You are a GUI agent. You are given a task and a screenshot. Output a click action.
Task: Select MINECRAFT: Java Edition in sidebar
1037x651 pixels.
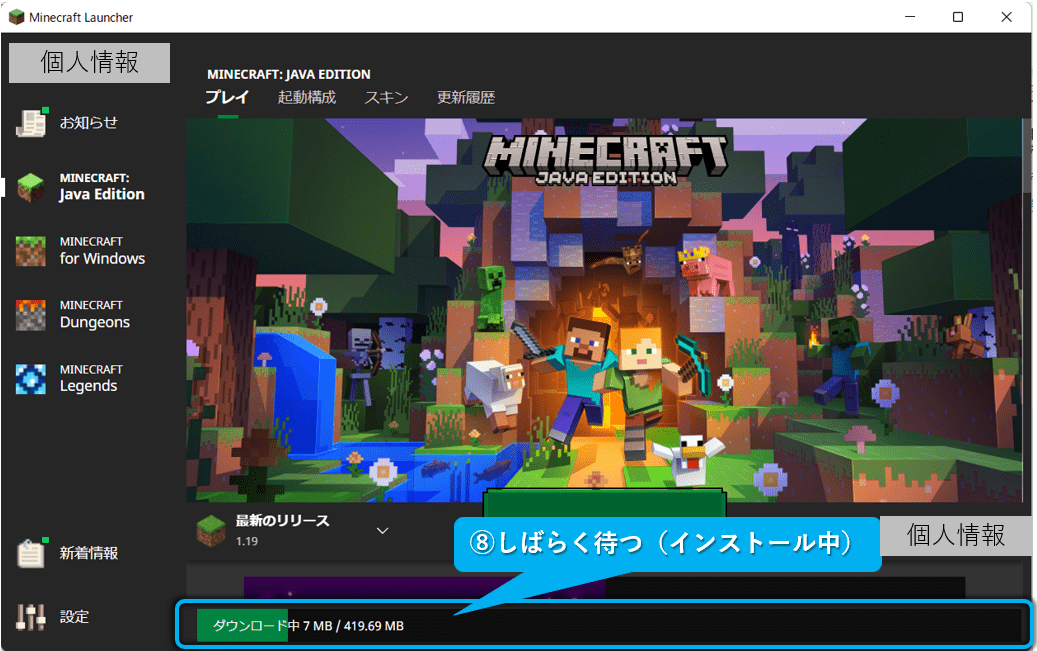[x=102, y=187]
